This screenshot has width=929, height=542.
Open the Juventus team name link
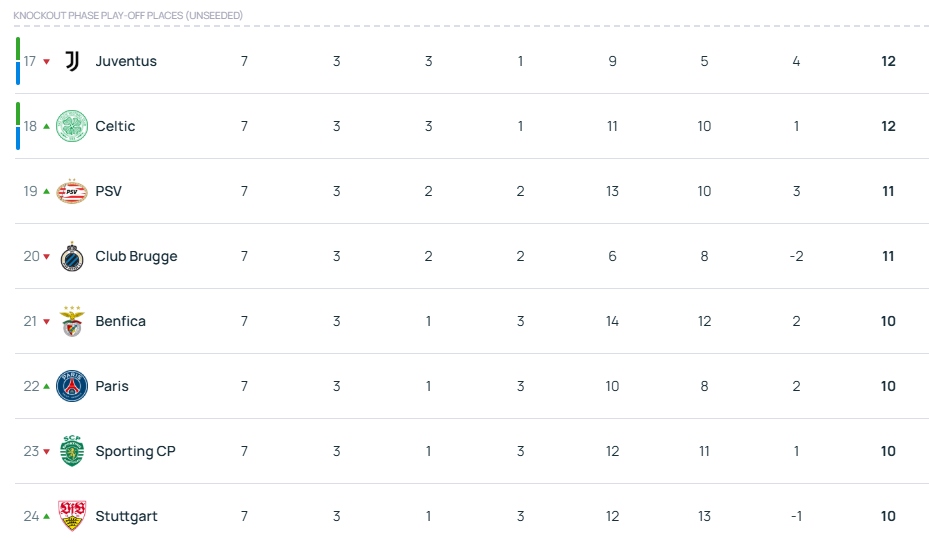pyautogui.click(x=126, y=61)
